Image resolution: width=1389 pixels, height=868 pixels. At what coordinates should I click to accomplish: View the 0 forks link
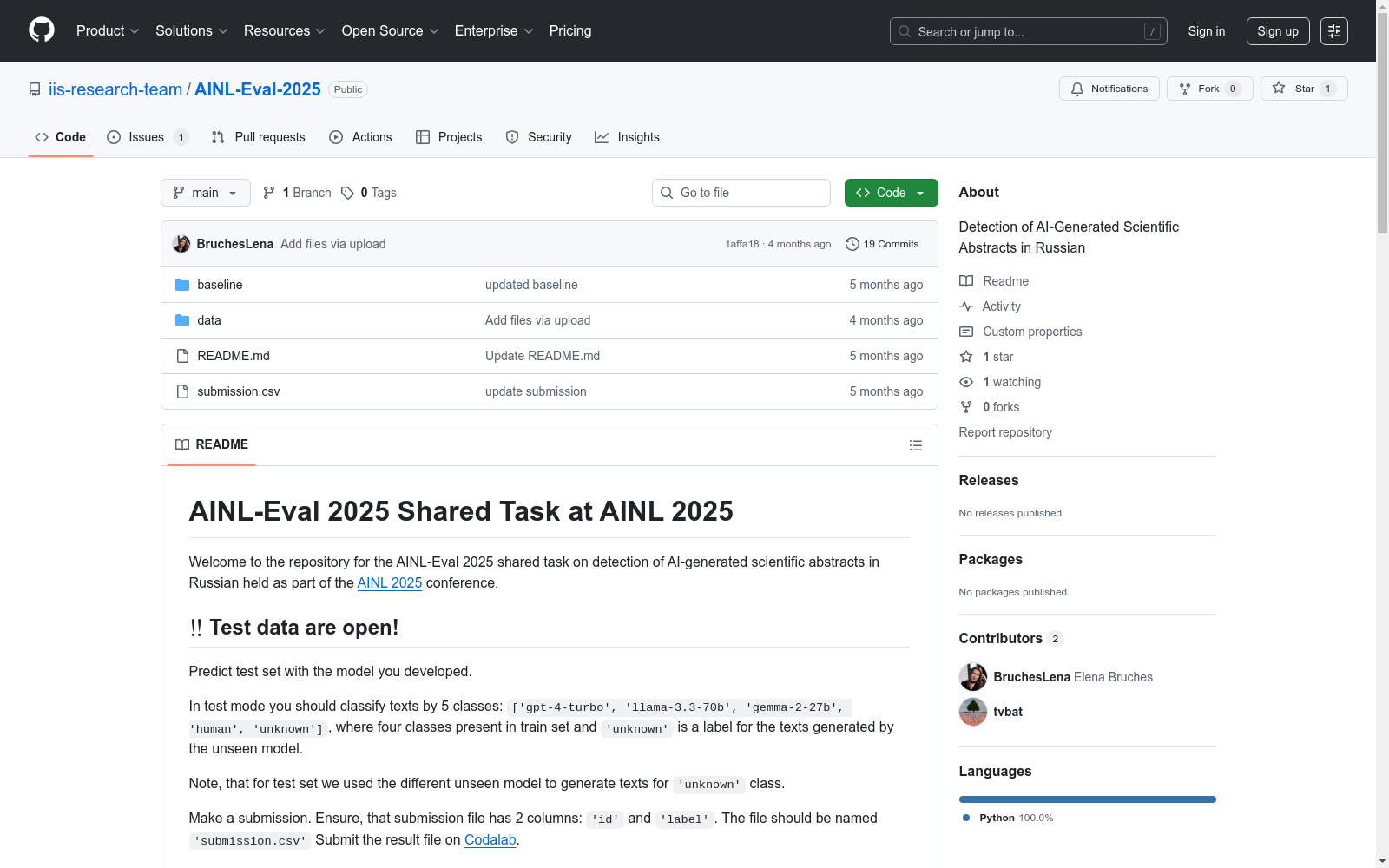point(990,407)
